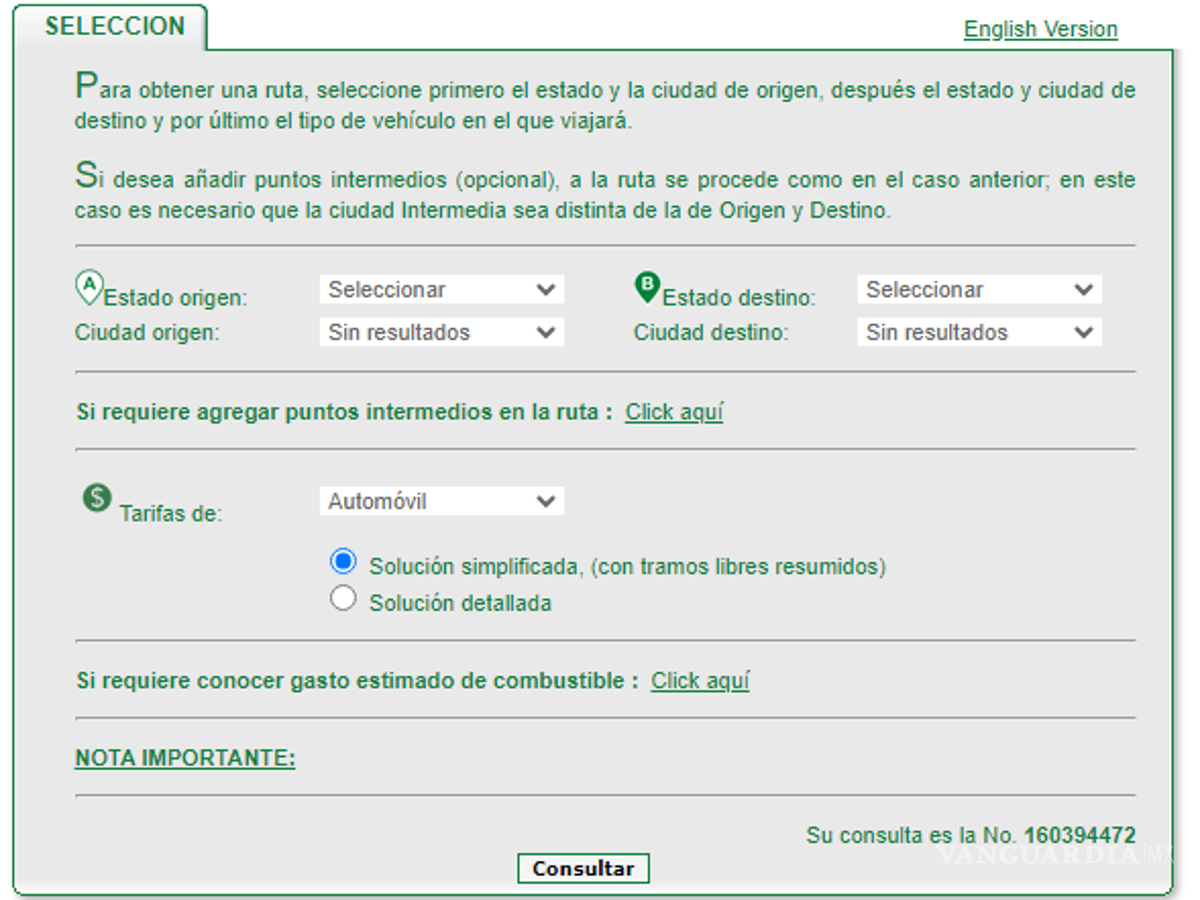Switch to the SELECCION tab
Viewport: 1200px width, 900px height.
tap(112, 27)
